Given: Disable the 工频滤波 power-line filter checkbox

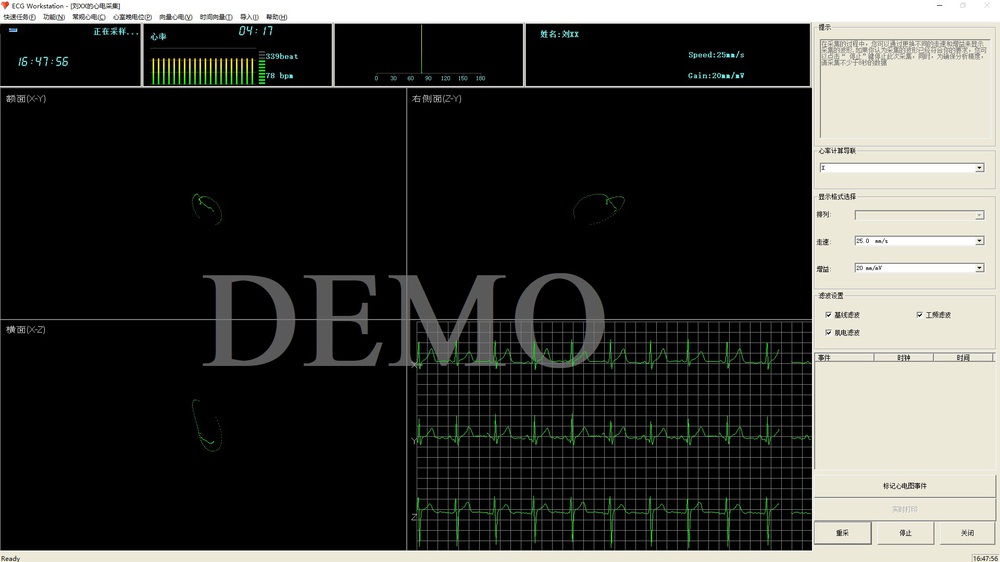Looking at the screenshot, I should tap(919, 315).
